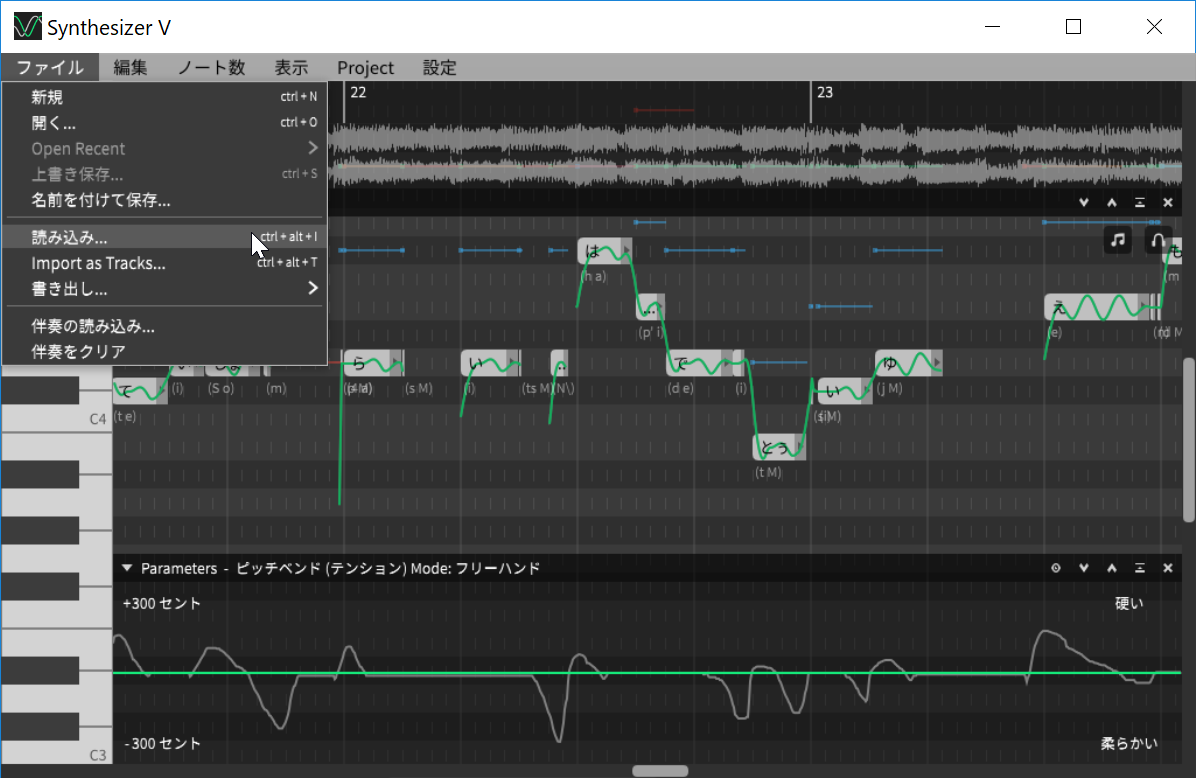
Task: Choose 伴奏の読み込み... entry
Action: coord(165,326)
